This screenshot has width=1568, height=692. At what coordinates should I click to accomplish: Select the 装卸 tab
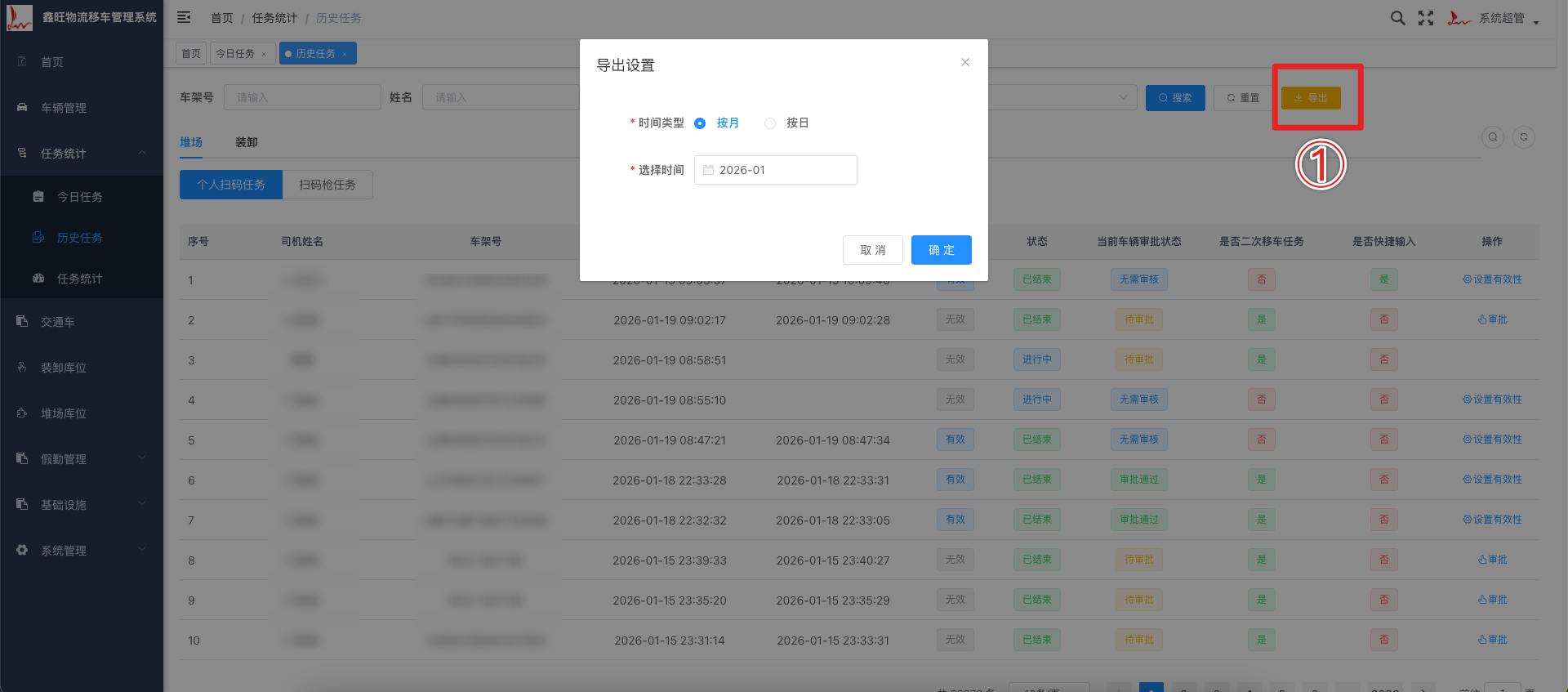(247, 142)
